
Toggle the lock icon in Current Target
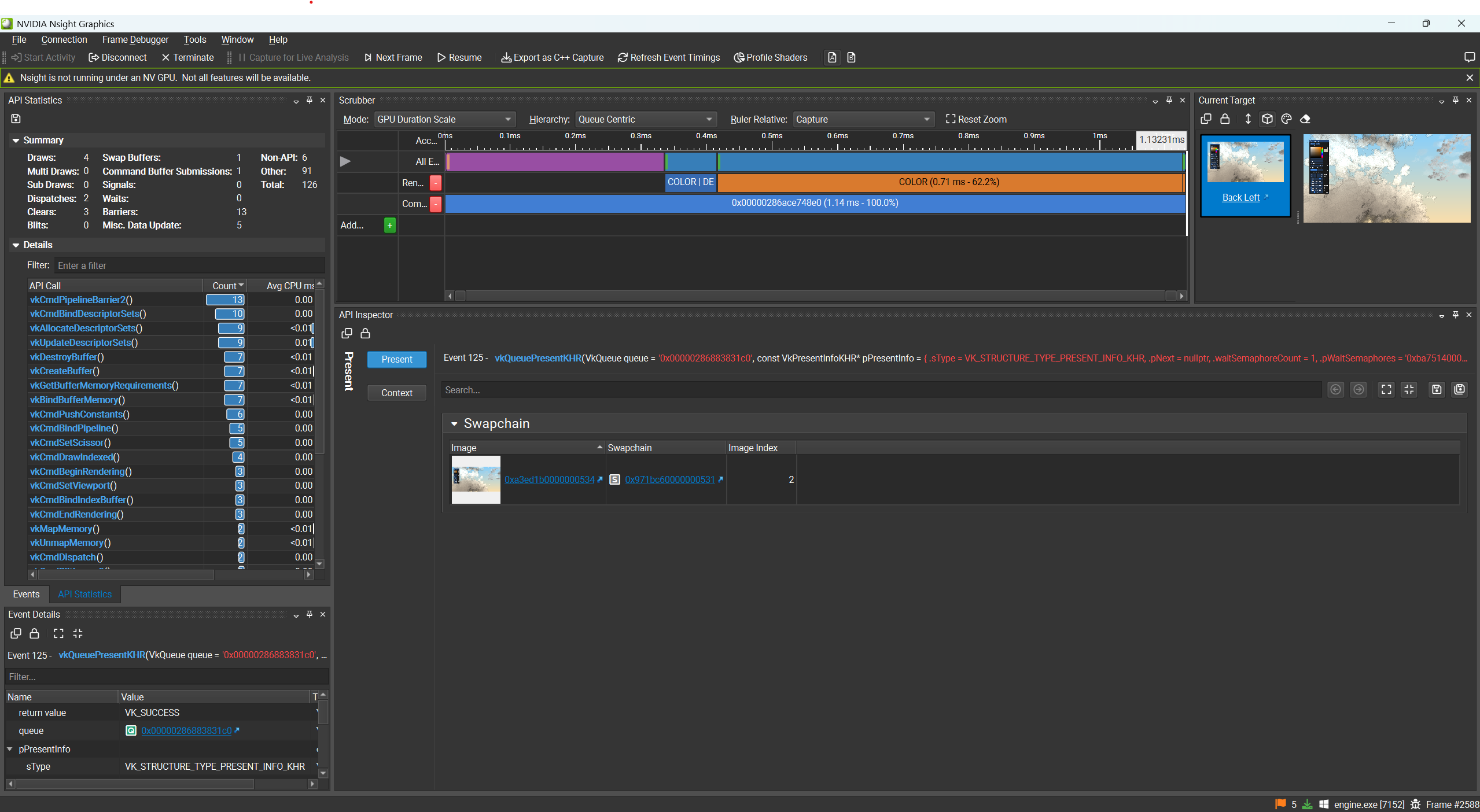(1225, 119)
